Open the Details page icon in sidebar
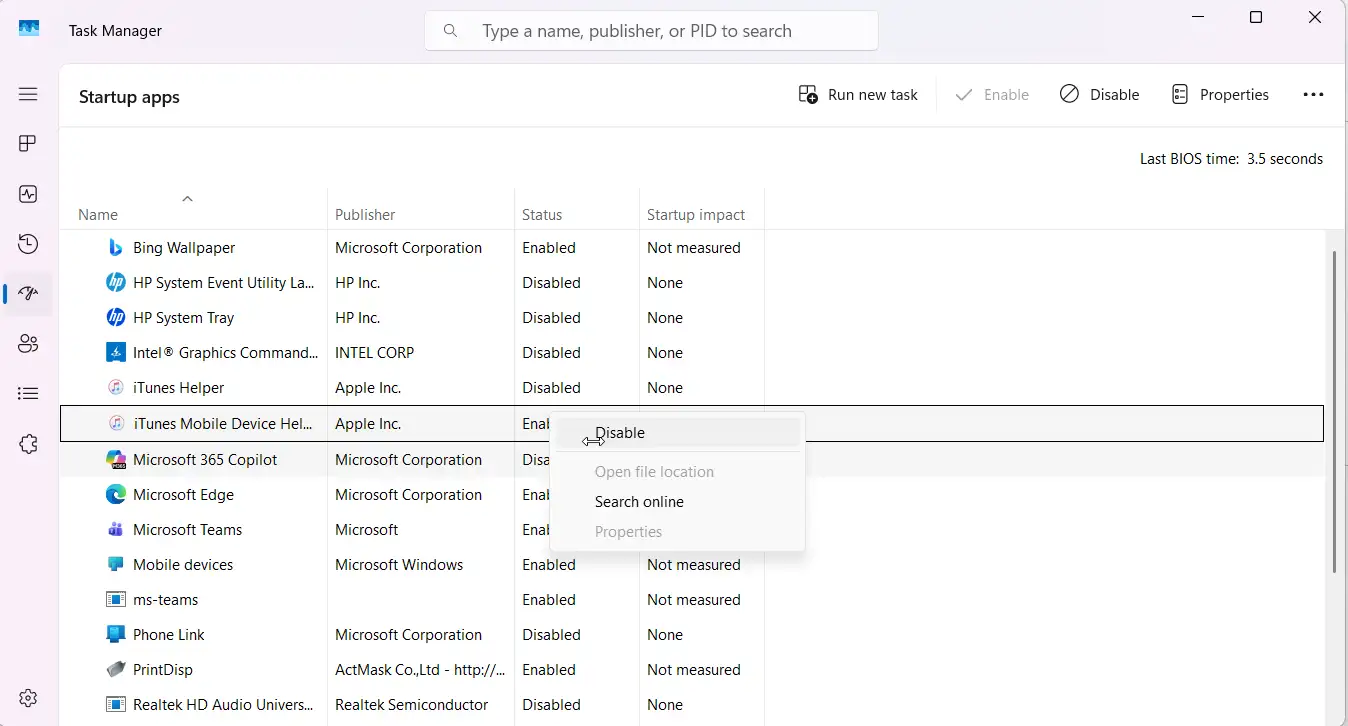Viewport: 1348px width, 726px height. click(x=28, y=394)
